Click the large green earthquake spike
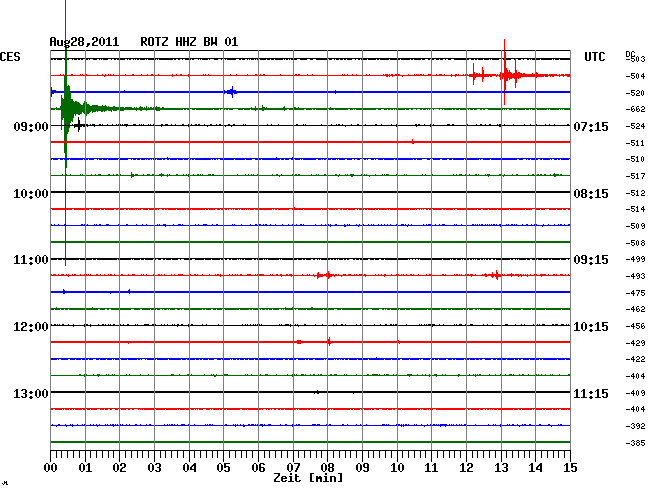 pyautogui.click(x=65, y=109)
